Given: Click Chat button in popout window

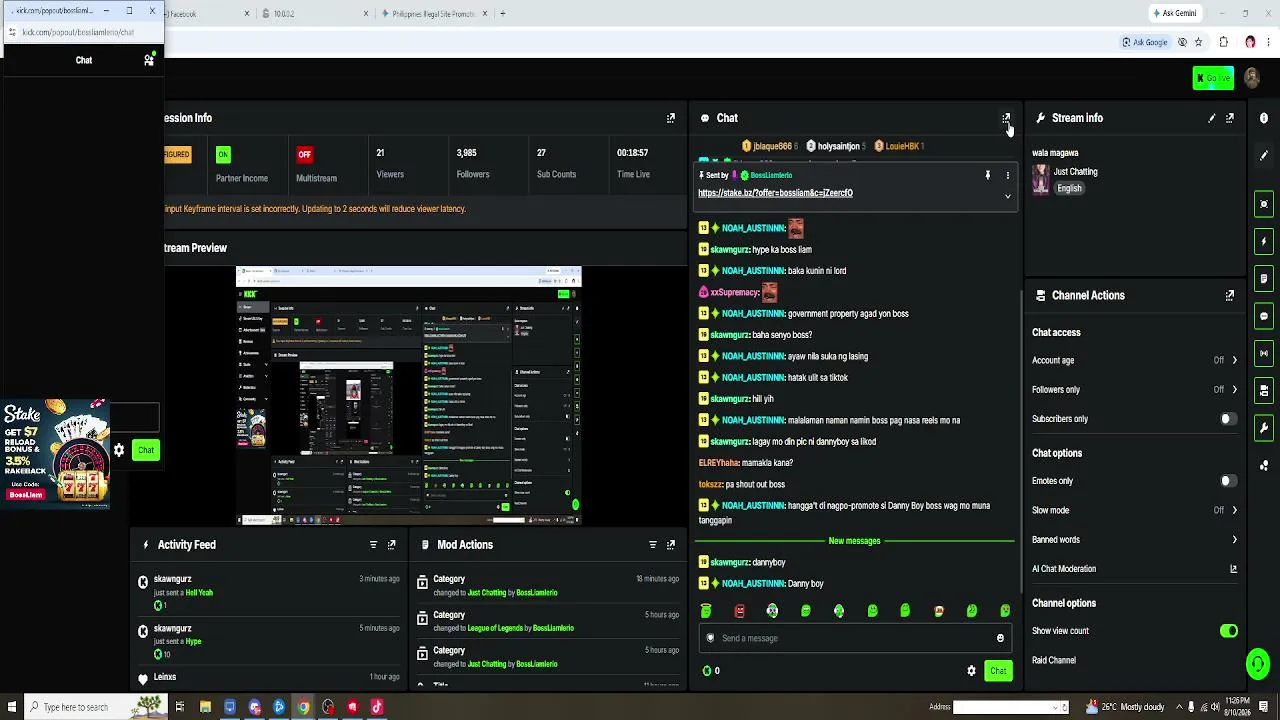Looking at the screenshot, I should pyautogui.click(x=146, y=450).
